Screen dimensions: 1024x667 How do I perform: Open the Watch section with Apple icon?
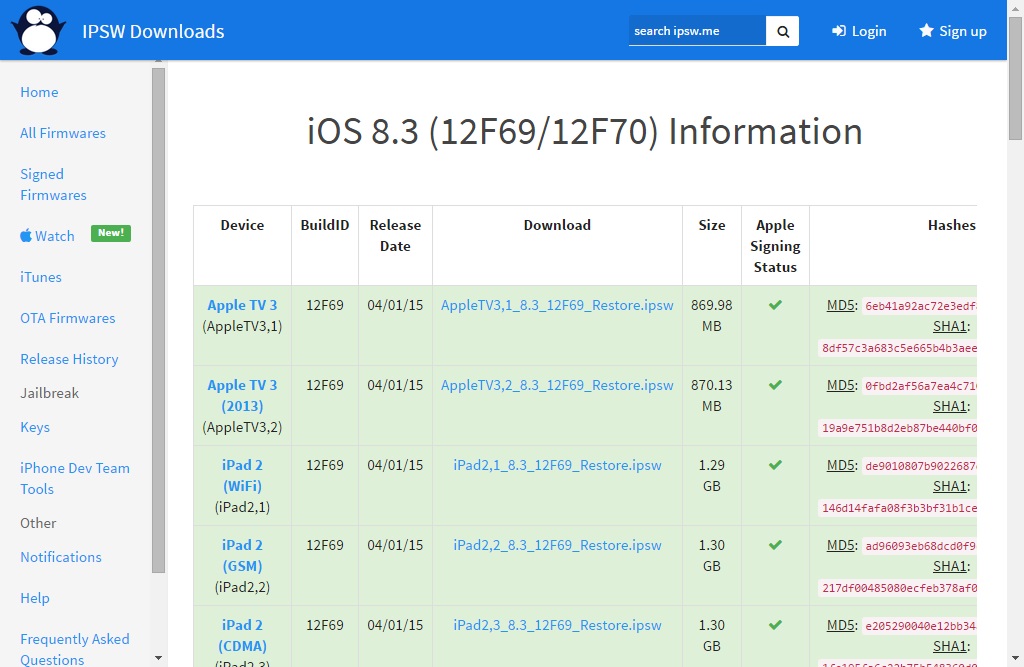[48, 236]
